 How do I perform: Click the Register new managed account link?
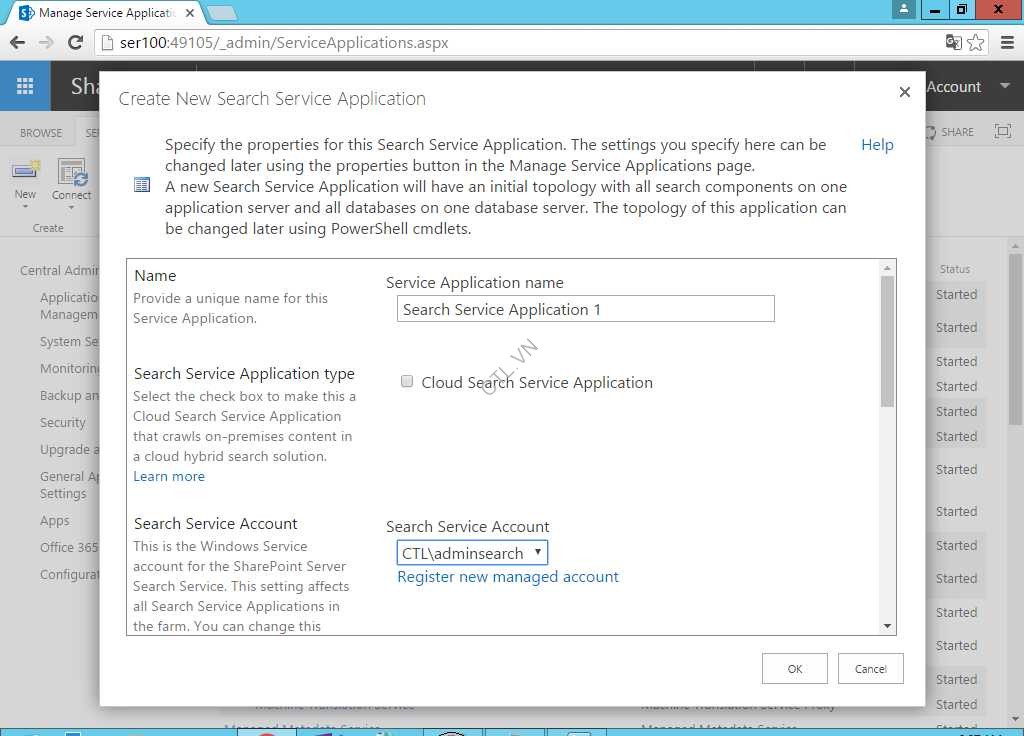[x=508, y=576]
